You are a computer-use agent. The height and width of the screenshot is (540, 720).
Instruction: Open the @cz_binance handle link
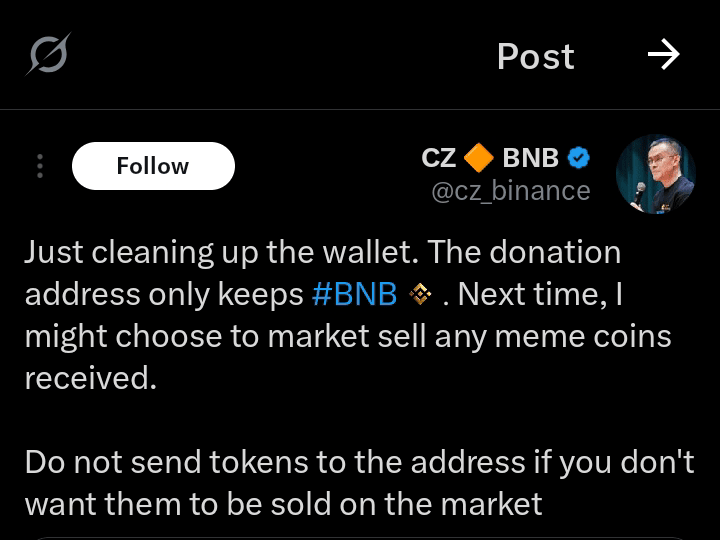click(510, 190)
